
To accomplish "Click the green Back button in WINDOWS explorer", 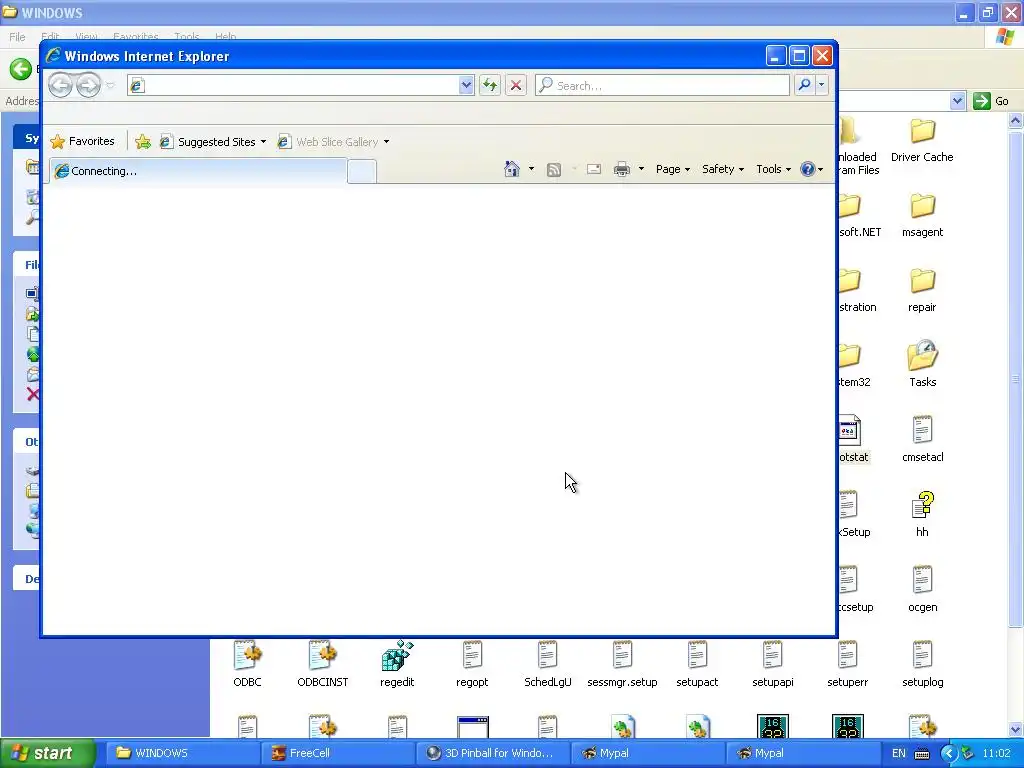I will point(20,69).
